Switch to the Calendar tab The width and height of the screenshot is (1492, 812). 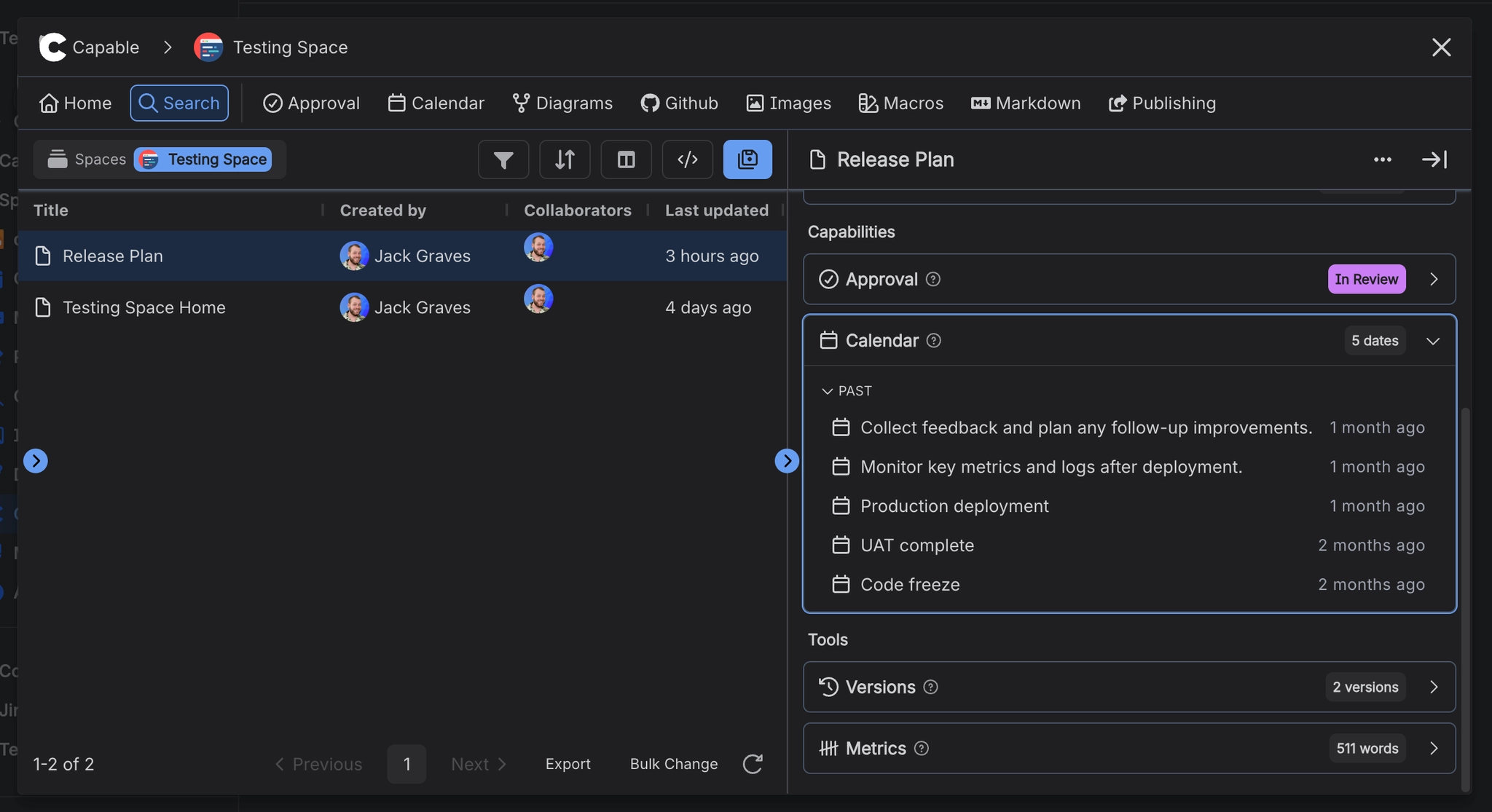(x=435, y=103)
